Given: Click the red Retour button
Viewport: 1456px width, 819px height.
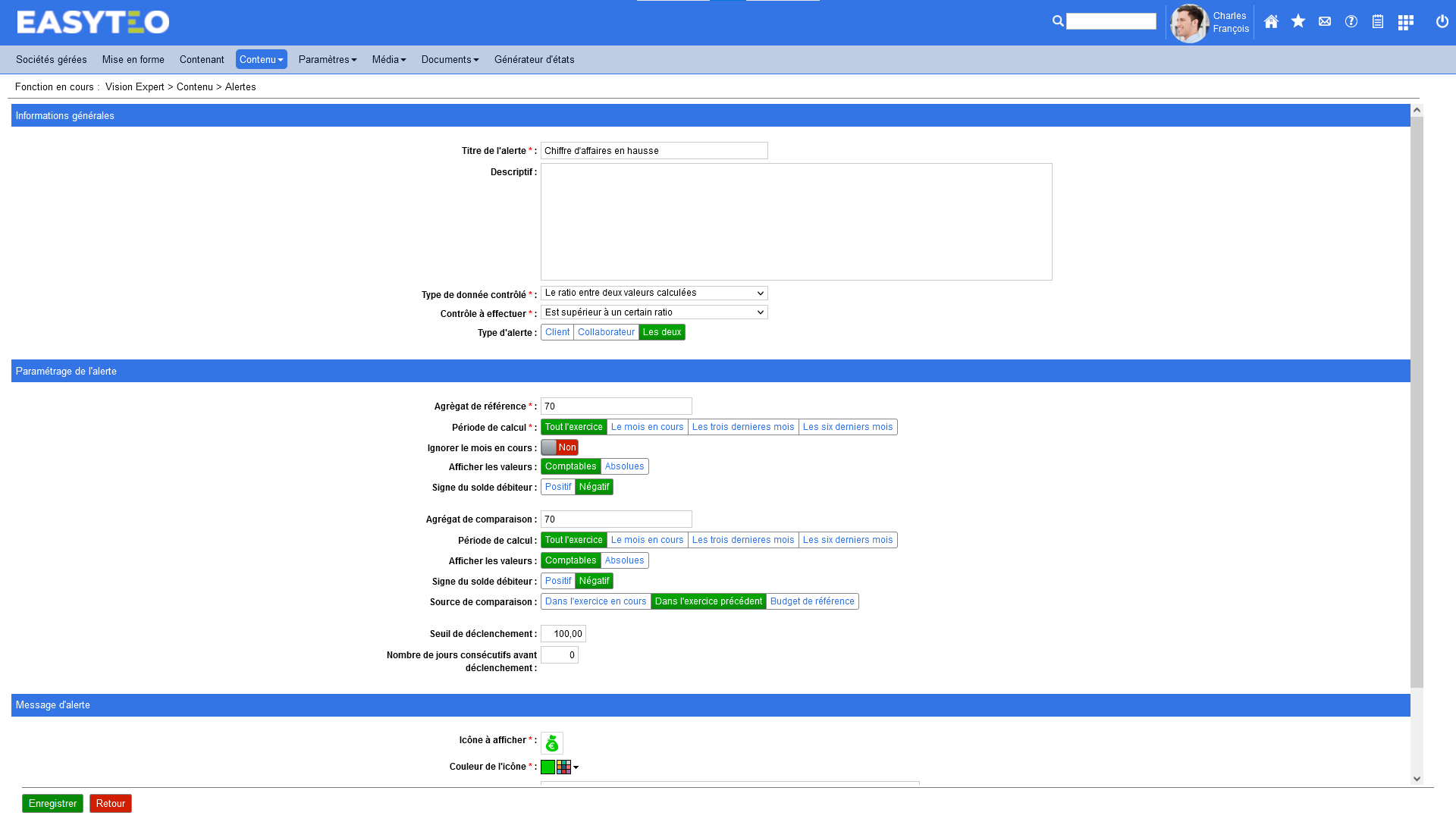Looking at the screenshot, I should tap(111, 804).
